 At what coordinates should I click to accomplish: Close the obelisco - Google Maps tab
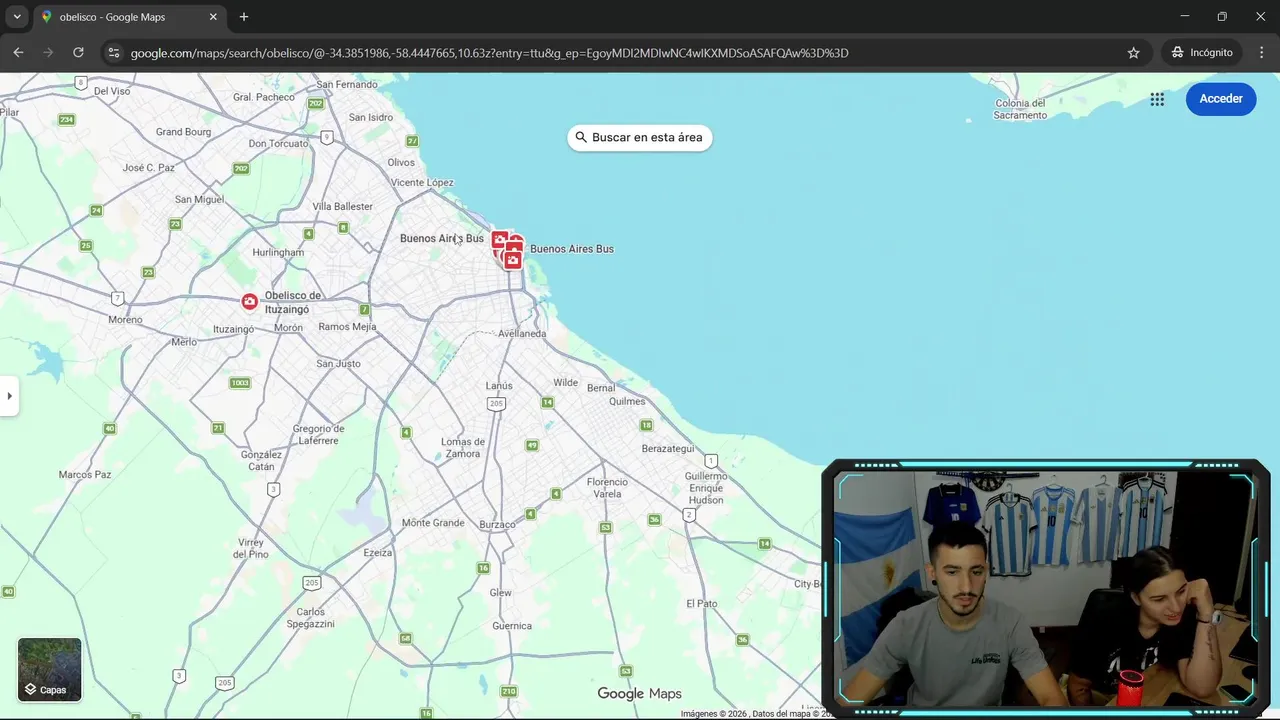[213, 17]
